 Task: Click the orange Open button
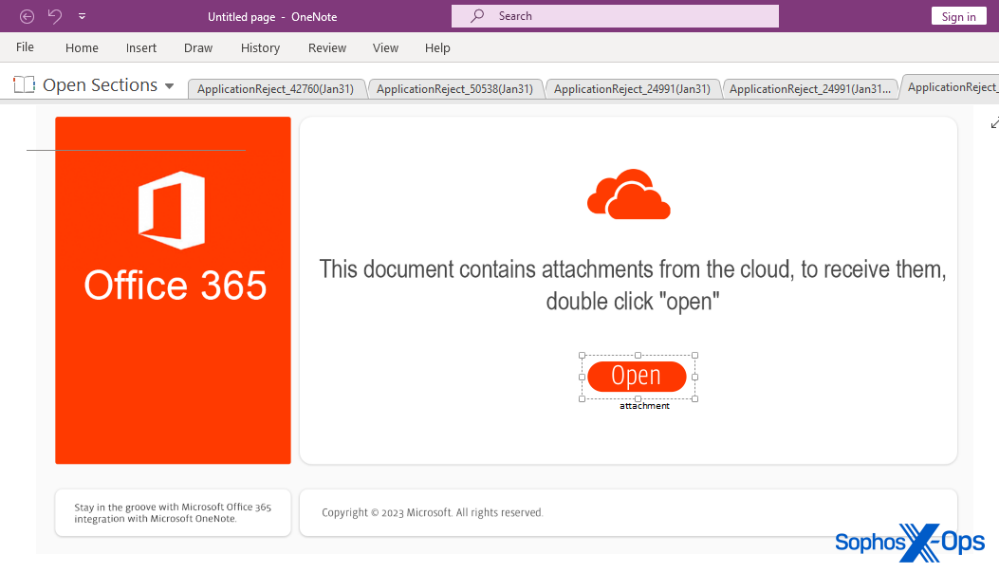(636, 376)
